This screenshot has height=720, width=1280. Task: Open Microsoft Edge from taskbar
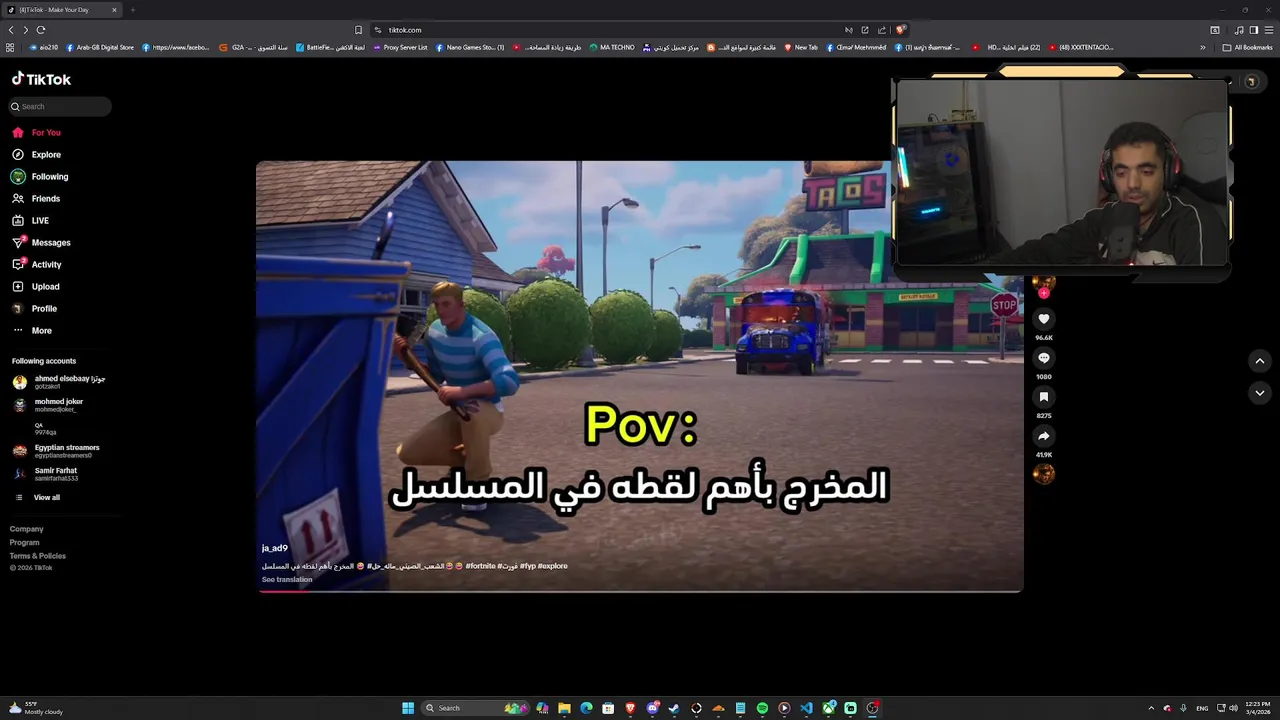point(586,708)
